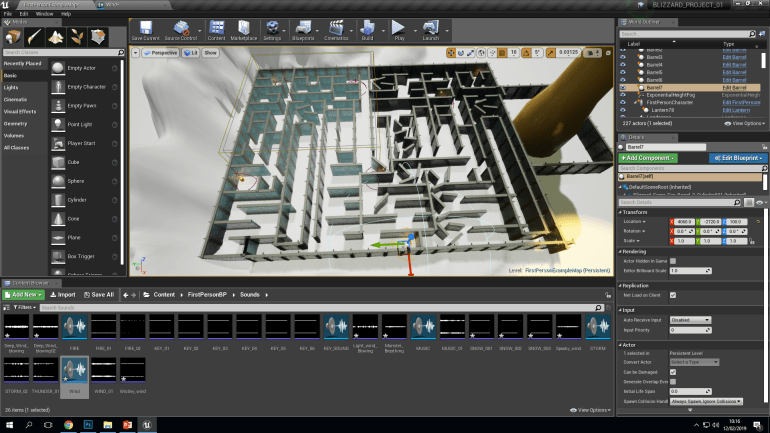
Task: Open the Window menu
Action: [45, 14]
